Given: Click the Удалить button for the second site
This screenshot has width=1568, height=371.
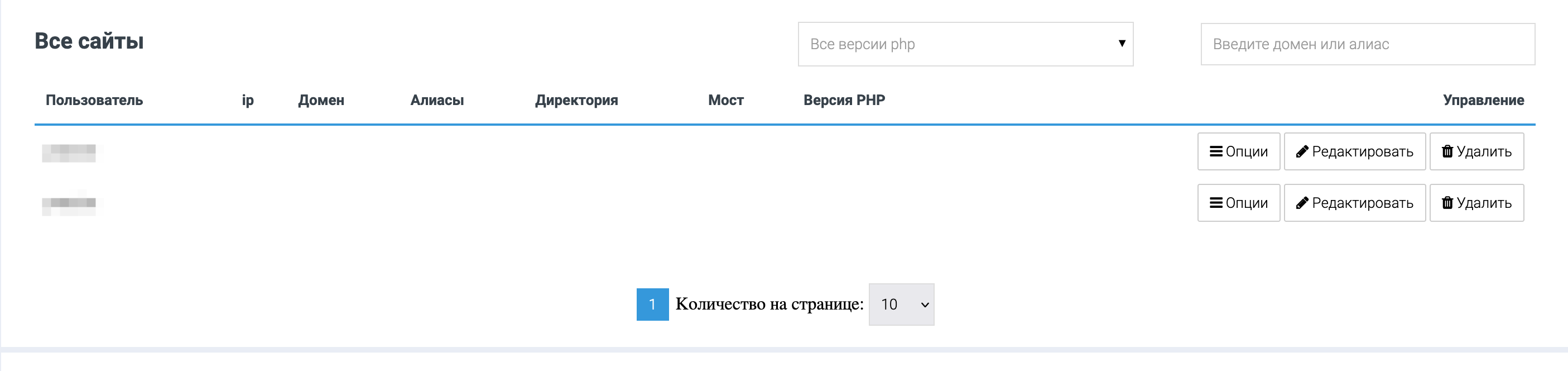Looking at the screenshot, I should [x=1477, y=203].
